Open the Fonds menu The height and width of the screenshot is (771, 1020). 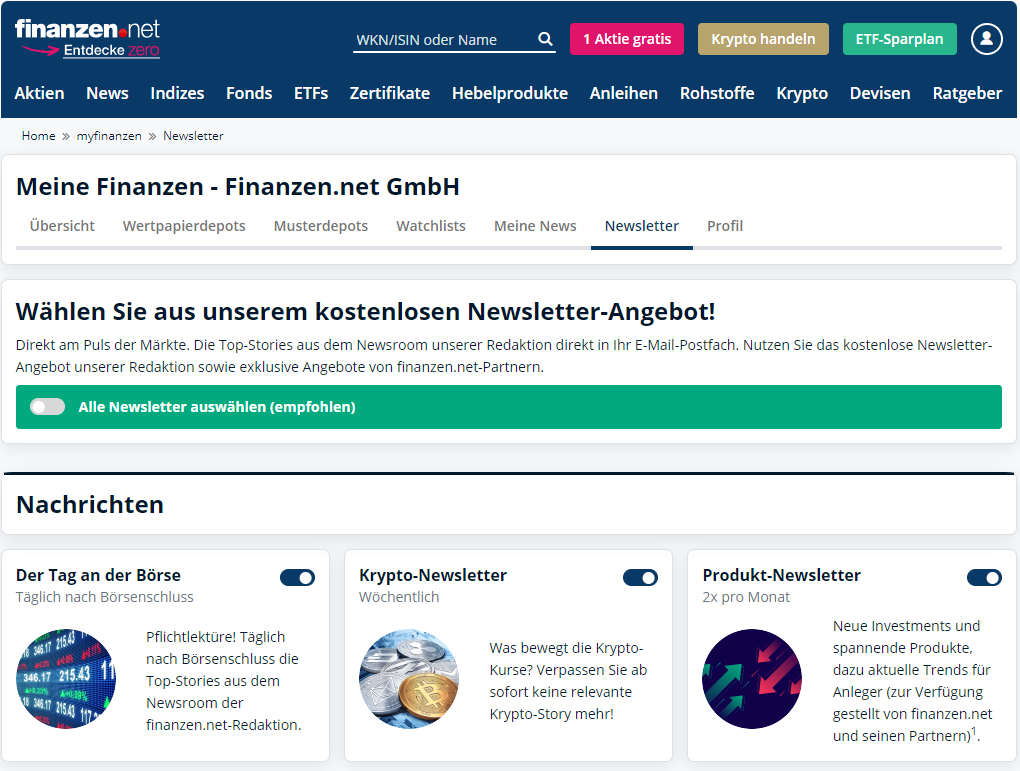point(249,93)
